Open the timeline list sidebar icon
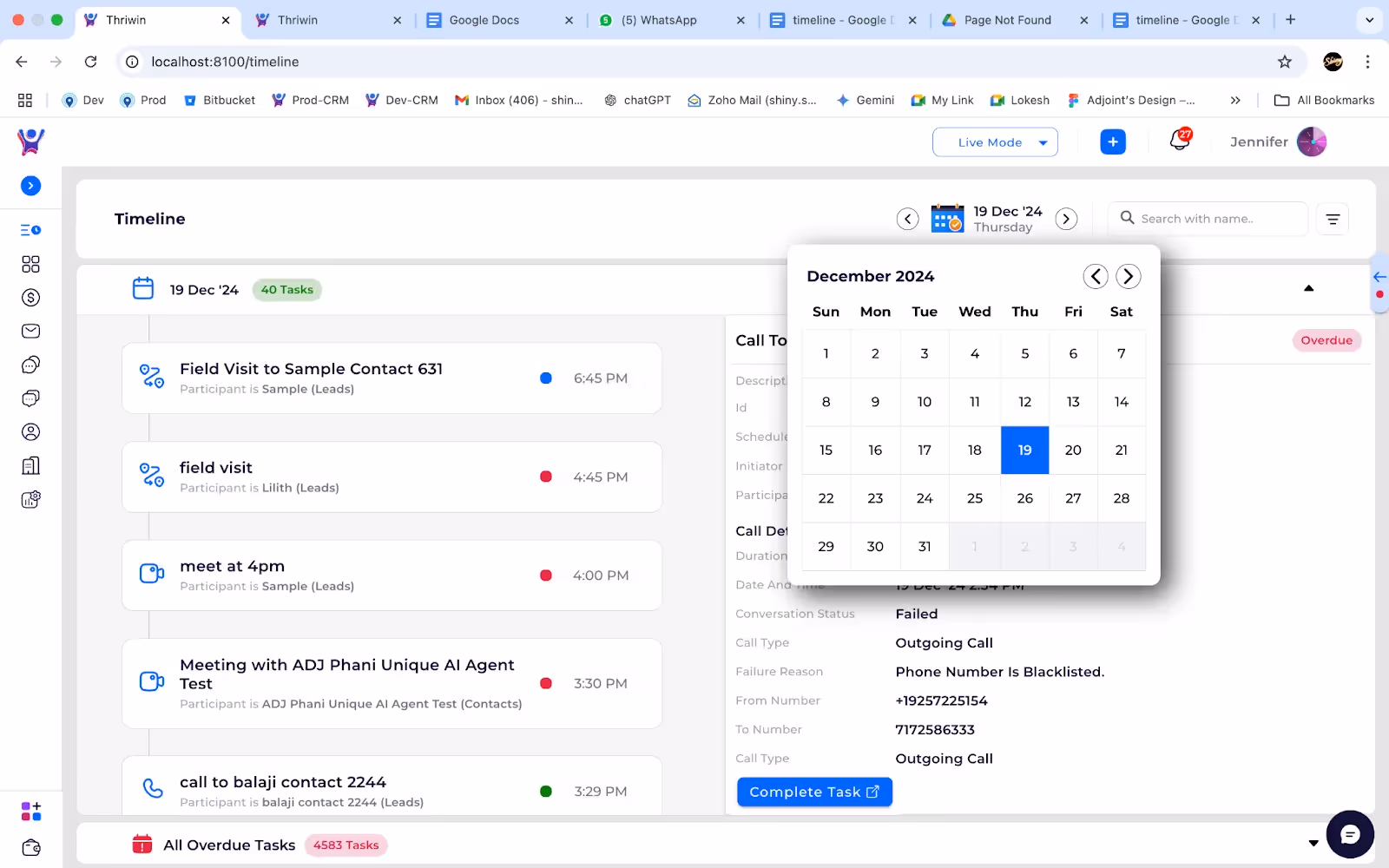The width and height of the screenshot is (1389, 868). (x=30, y=230)
